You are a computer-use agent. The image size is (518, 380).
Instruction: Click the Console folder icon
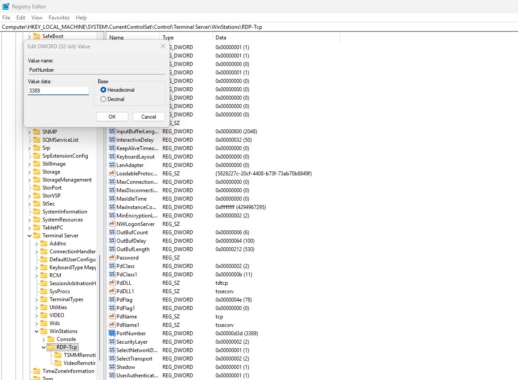pyautogui.click(x=51, y=339)
